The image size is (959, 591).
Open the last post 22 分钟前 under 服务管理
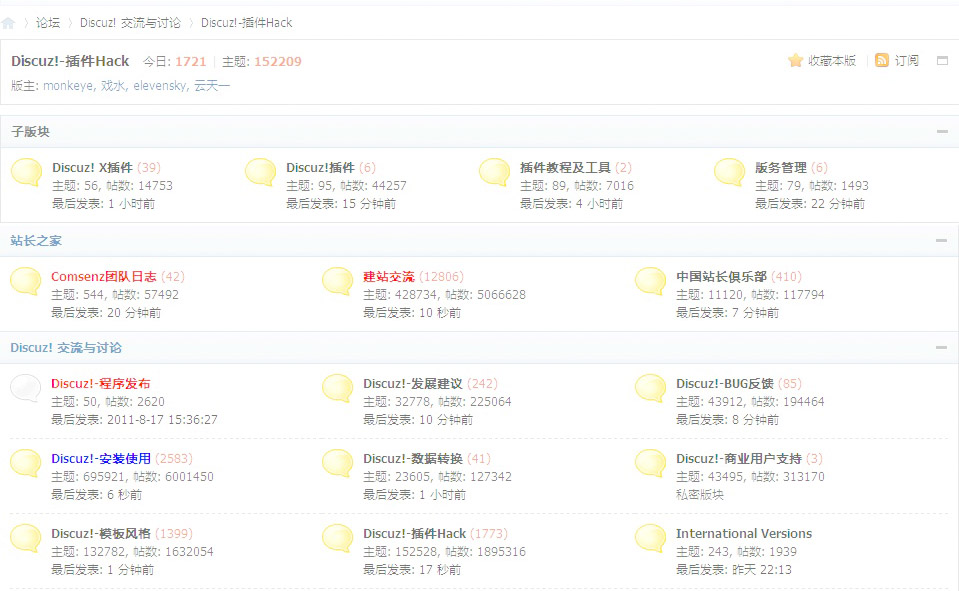coord(838,204)
